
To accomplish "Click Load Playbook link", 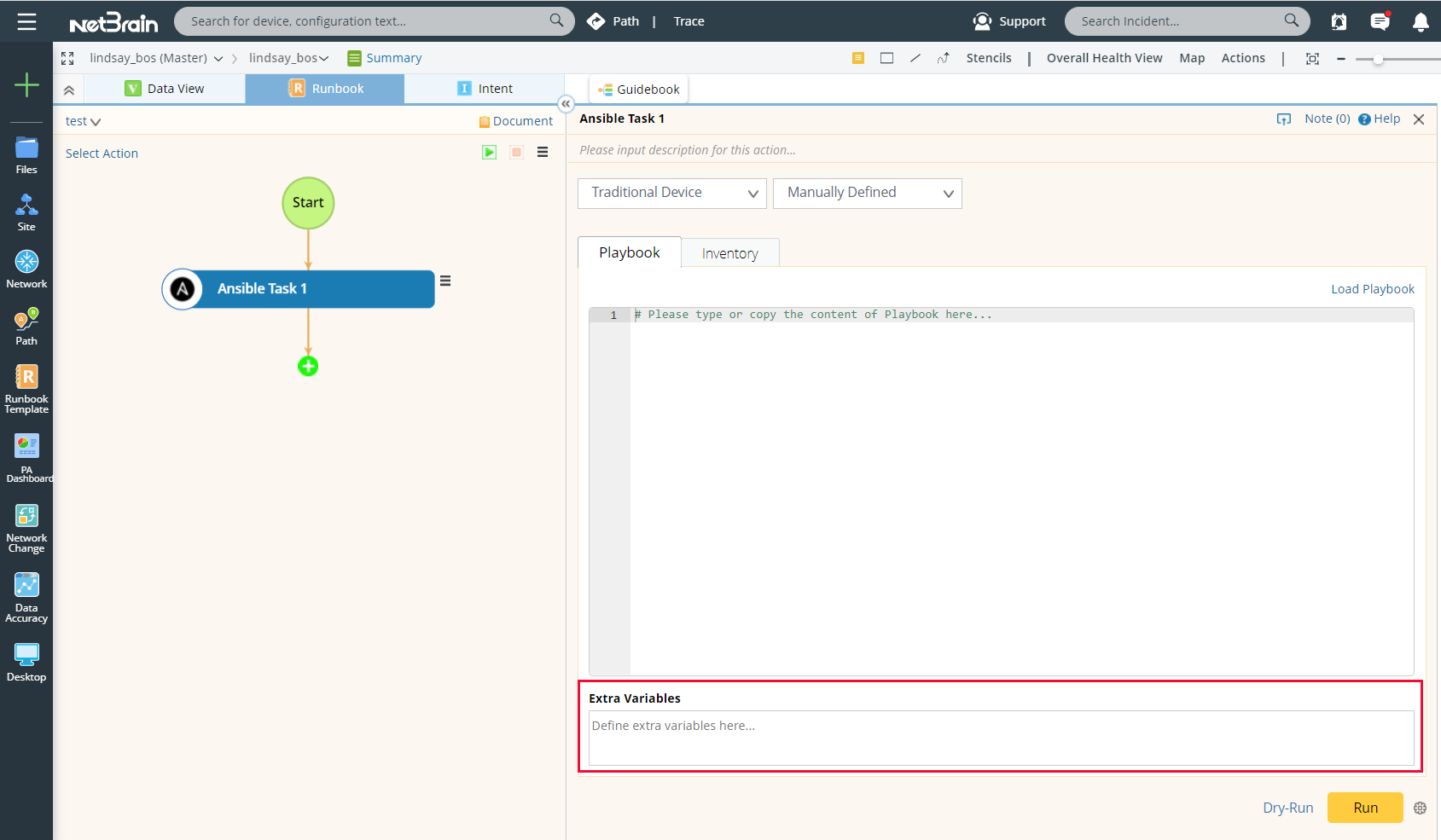I will pos(1372,288).
